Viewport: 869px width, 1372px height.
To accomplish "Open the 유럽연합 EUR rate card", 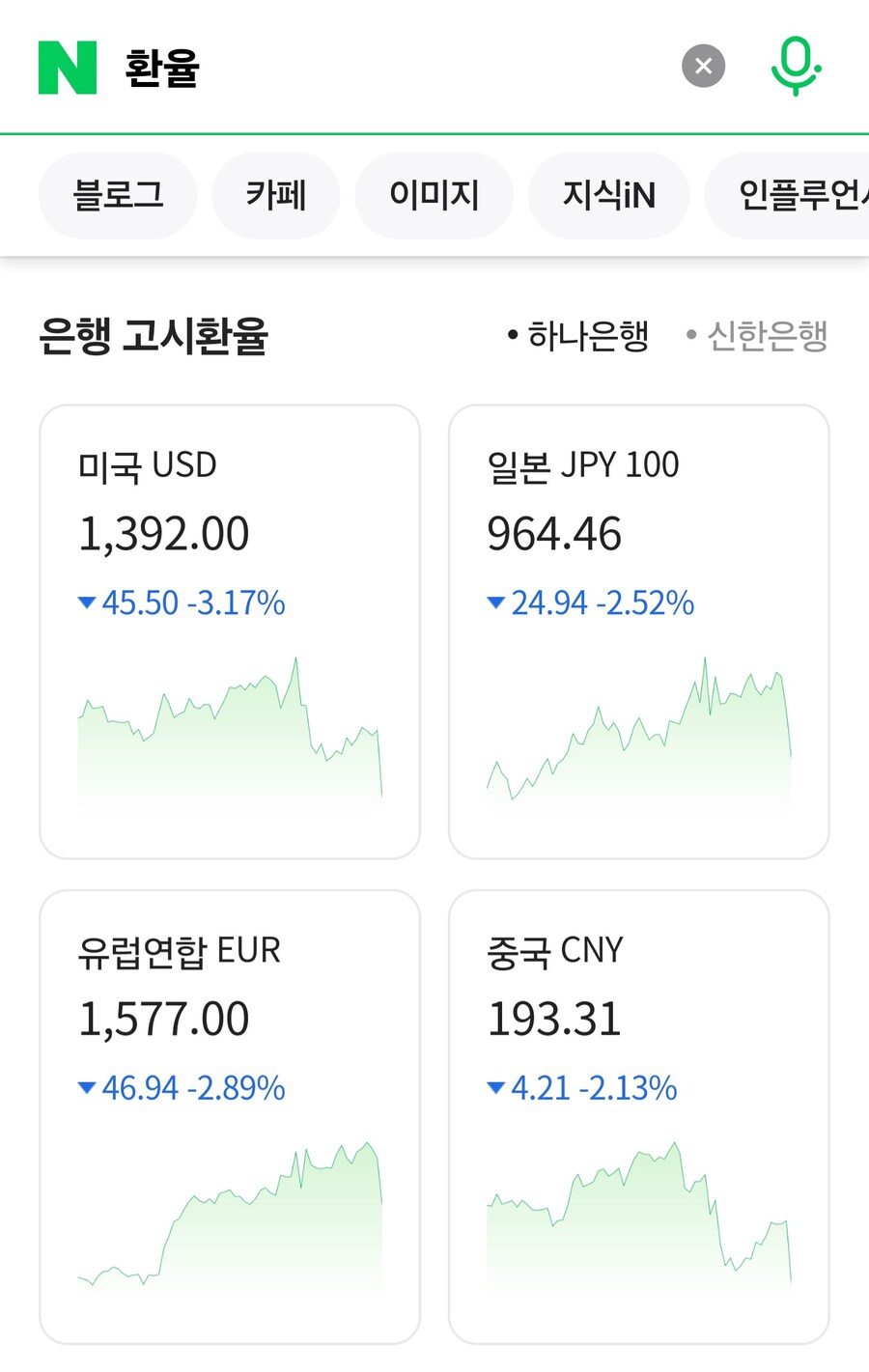I will (230, 1117).
